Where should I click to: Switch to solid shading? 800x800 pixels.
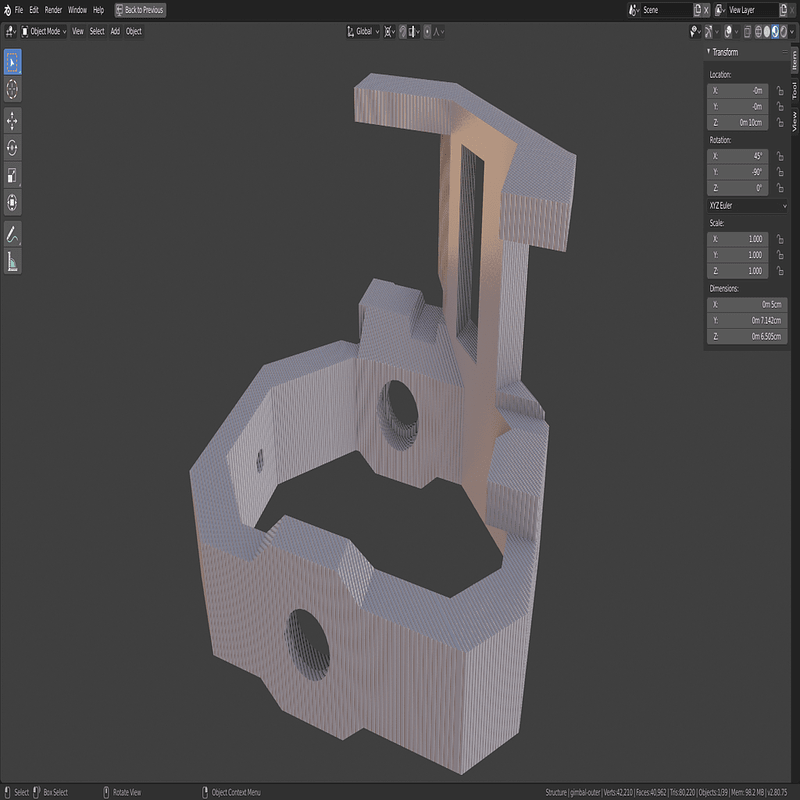[767, 32]
